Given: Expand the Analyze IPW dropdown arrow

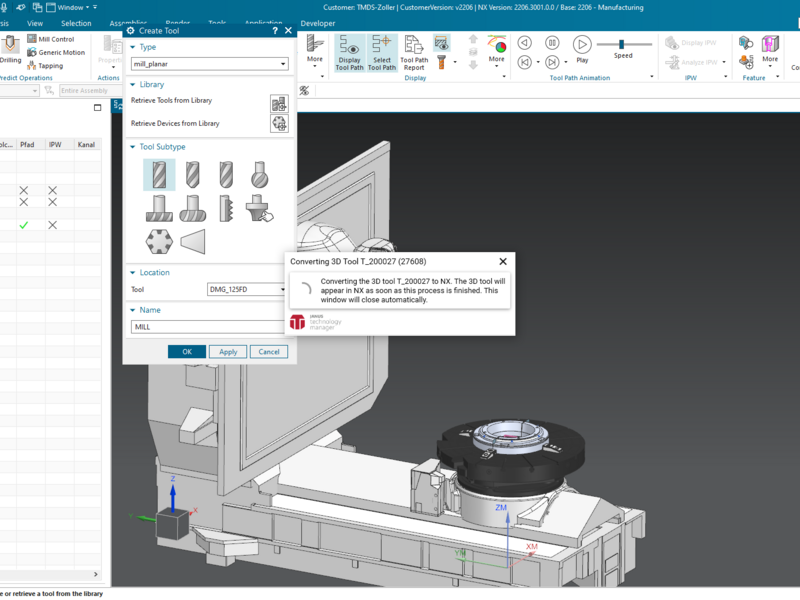Looking at the screenshot, I should [724, 63].
